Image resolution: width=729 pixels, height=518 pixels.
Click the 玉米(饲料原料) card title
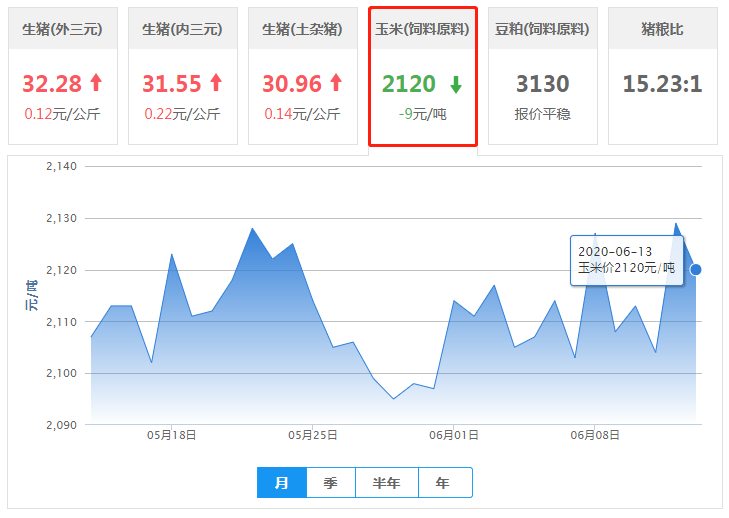click(x=422, y=29)
